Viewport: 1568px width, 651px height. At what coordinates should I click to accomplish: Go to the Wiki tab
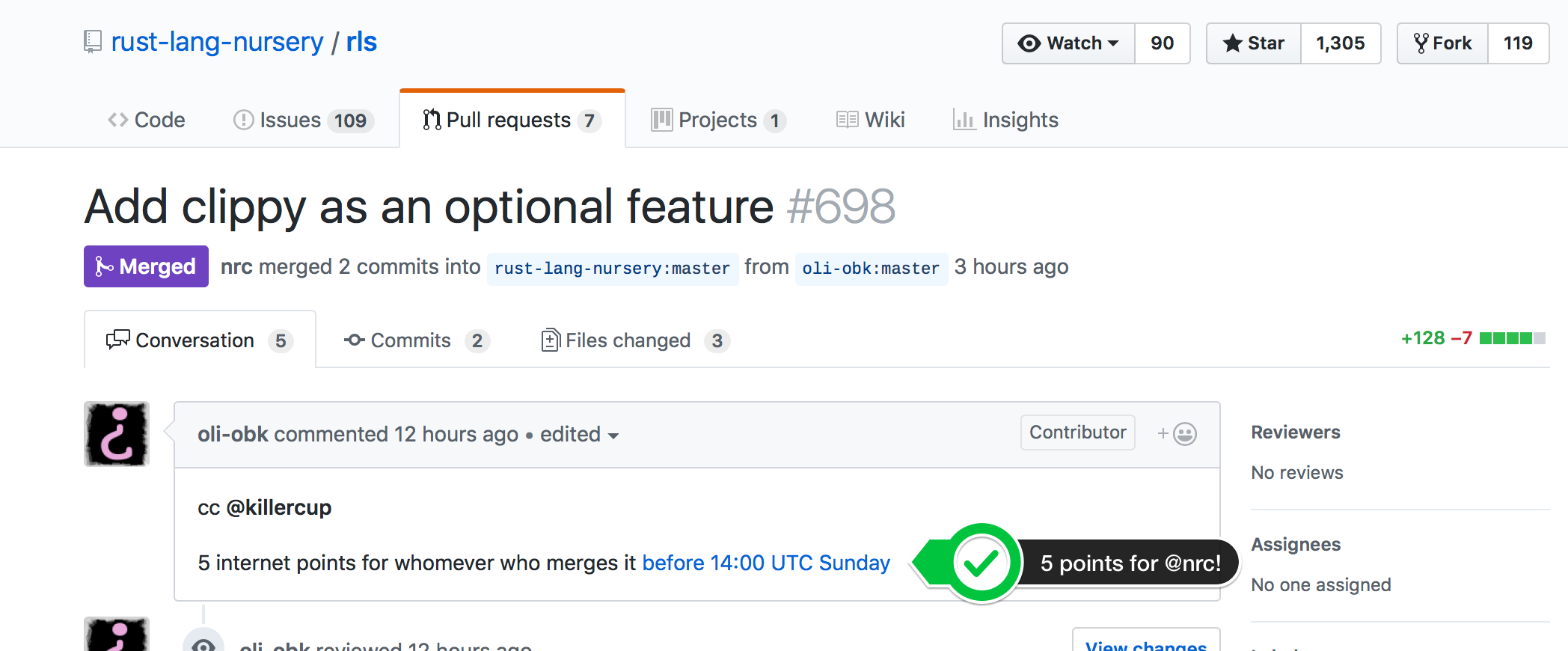[871, 120]
